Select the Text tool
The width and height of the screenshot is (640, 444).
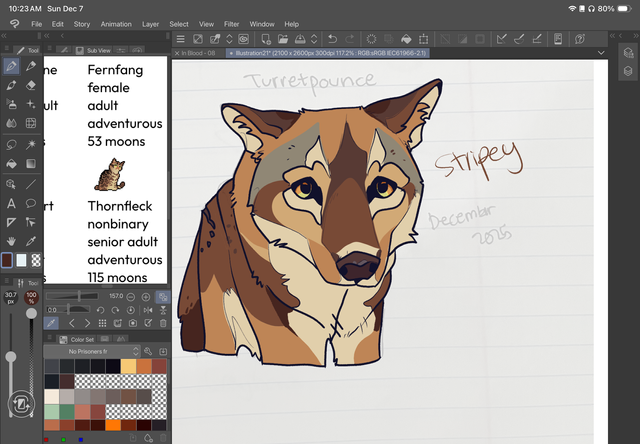click(x=11, y=203)
